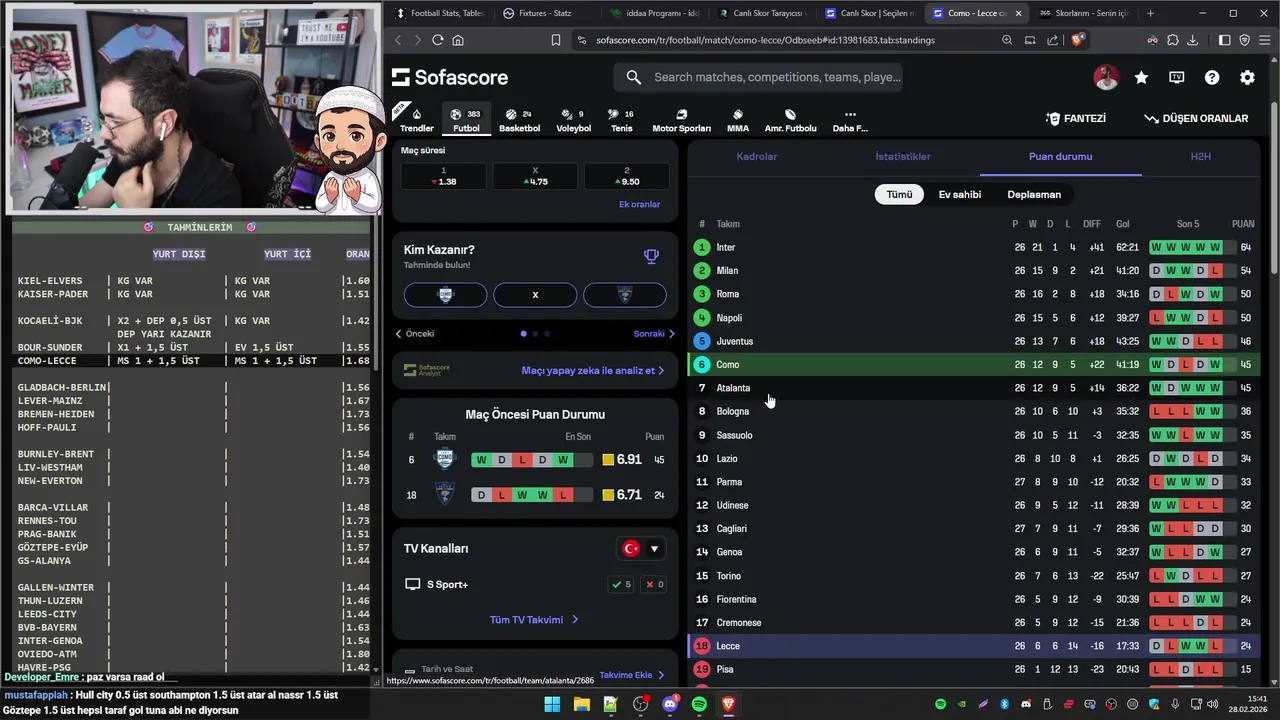
Task: Open the favorites star icon in Sofascore header
Action: click(1141, 77)
